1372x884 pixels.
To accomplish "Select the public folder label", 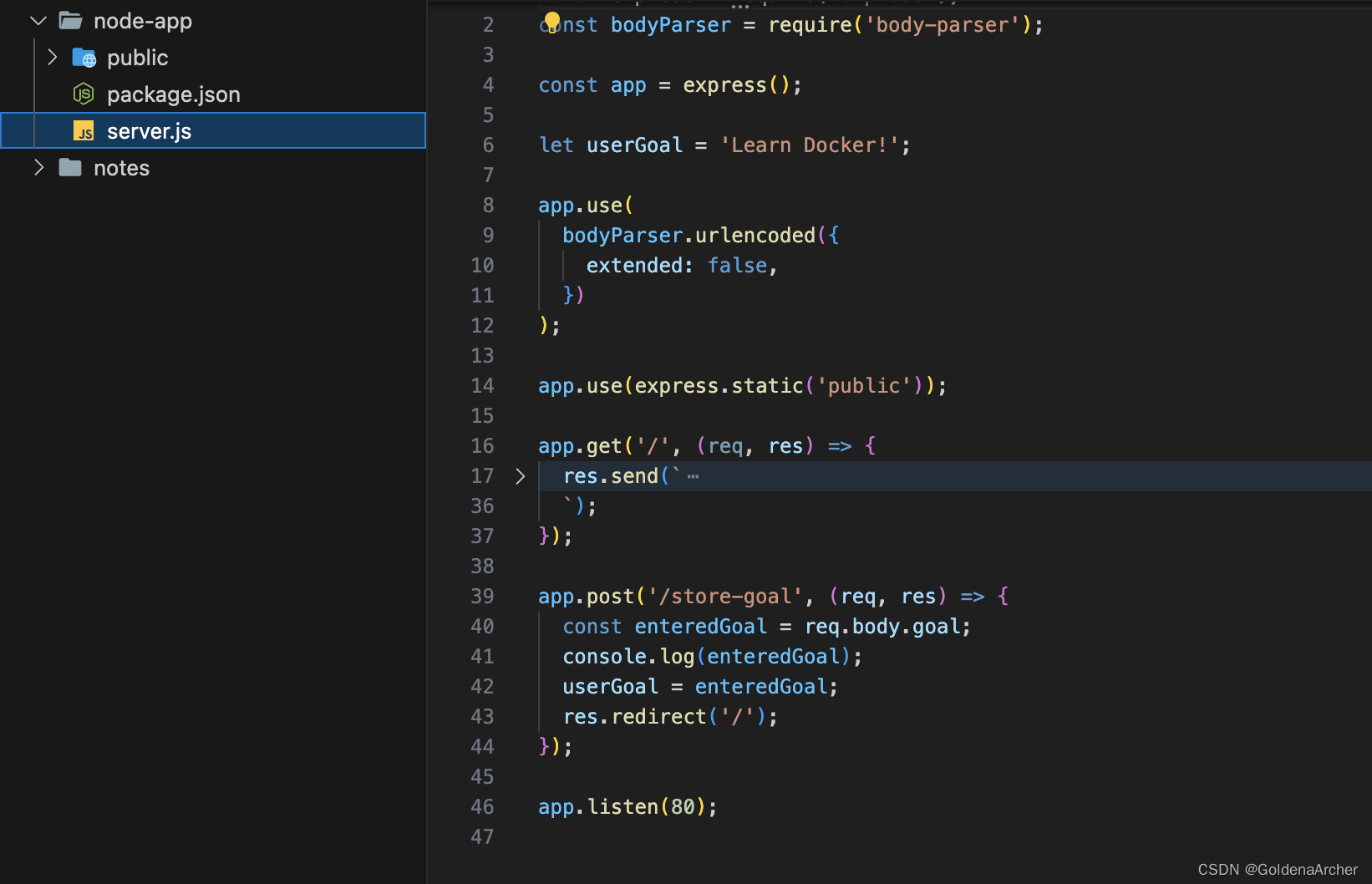I will click(138, 58).
